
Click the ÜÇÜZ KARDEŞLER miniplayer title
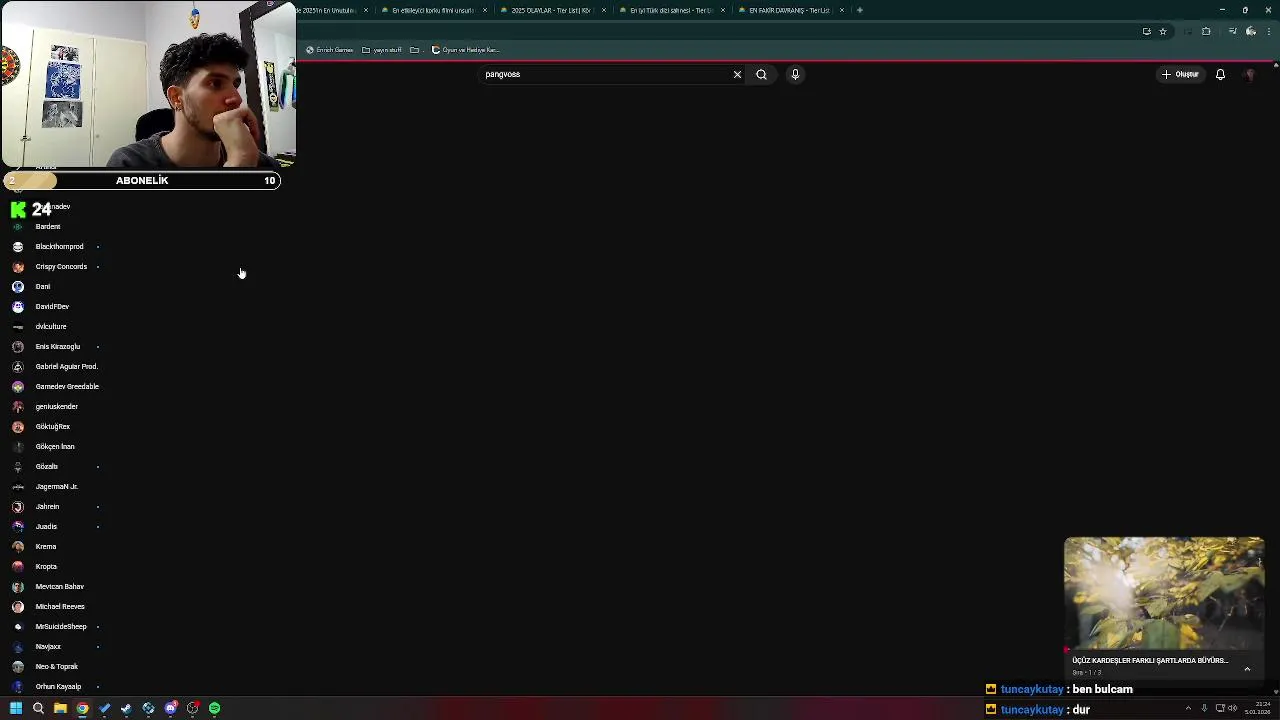pos(1150,661)
